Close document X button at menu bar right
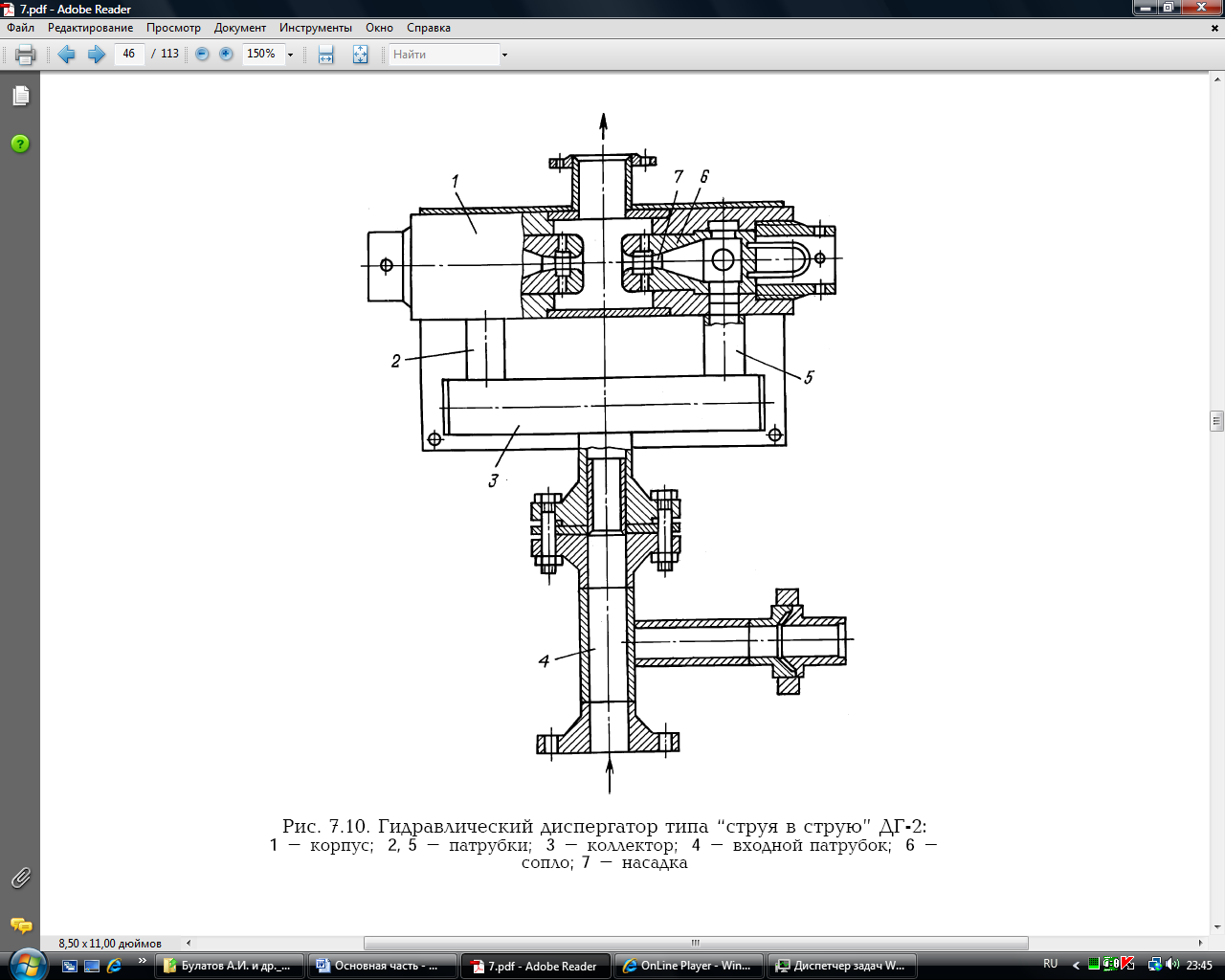This screenshot has height=980, width=1225. pyautogui.click(x=1214, y=28)
